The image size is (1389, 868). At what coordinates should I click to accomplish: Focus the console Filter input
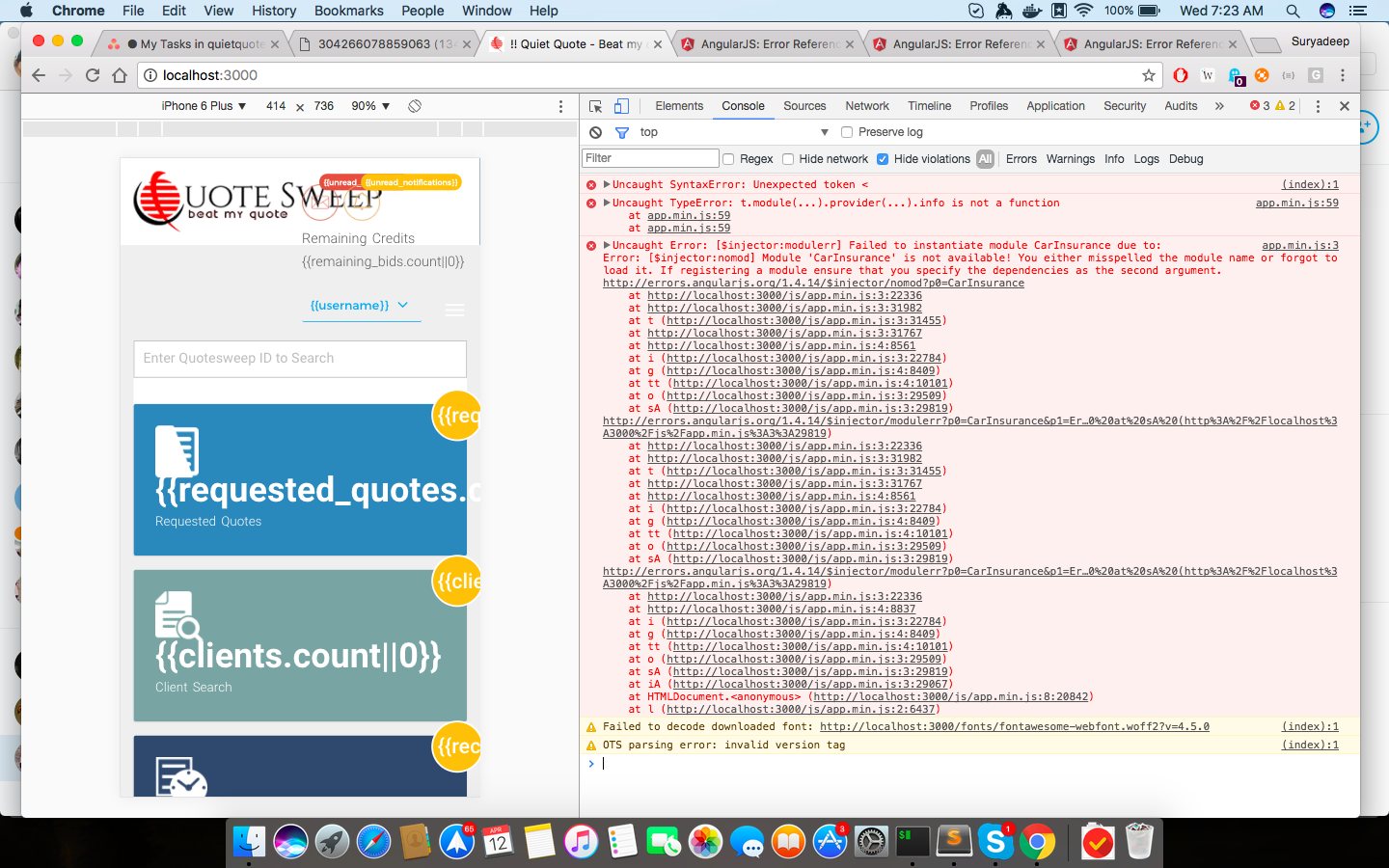pos(650,158)
